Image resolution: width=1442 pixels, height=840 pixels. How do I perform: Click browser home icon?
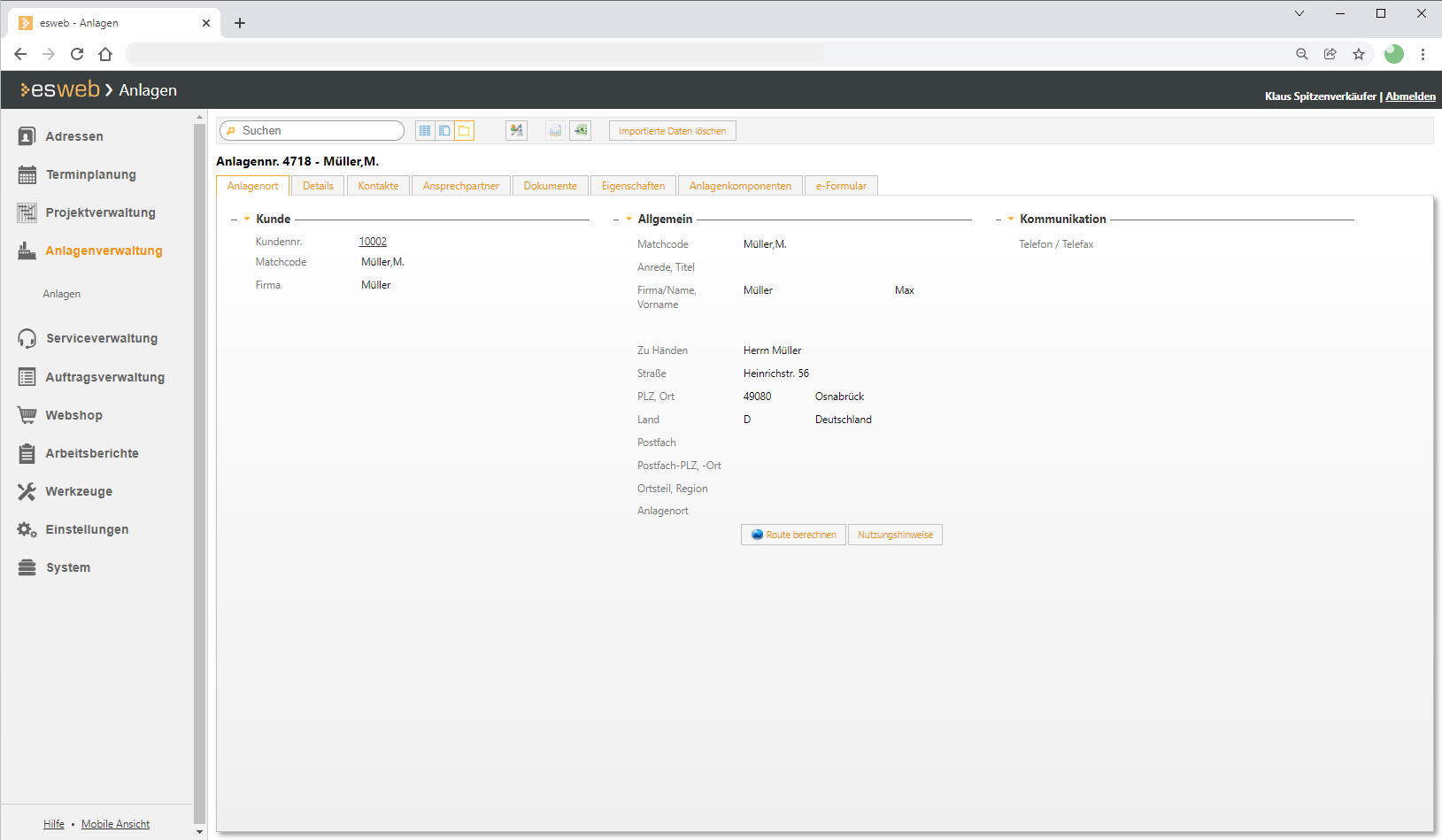point(105,54)
